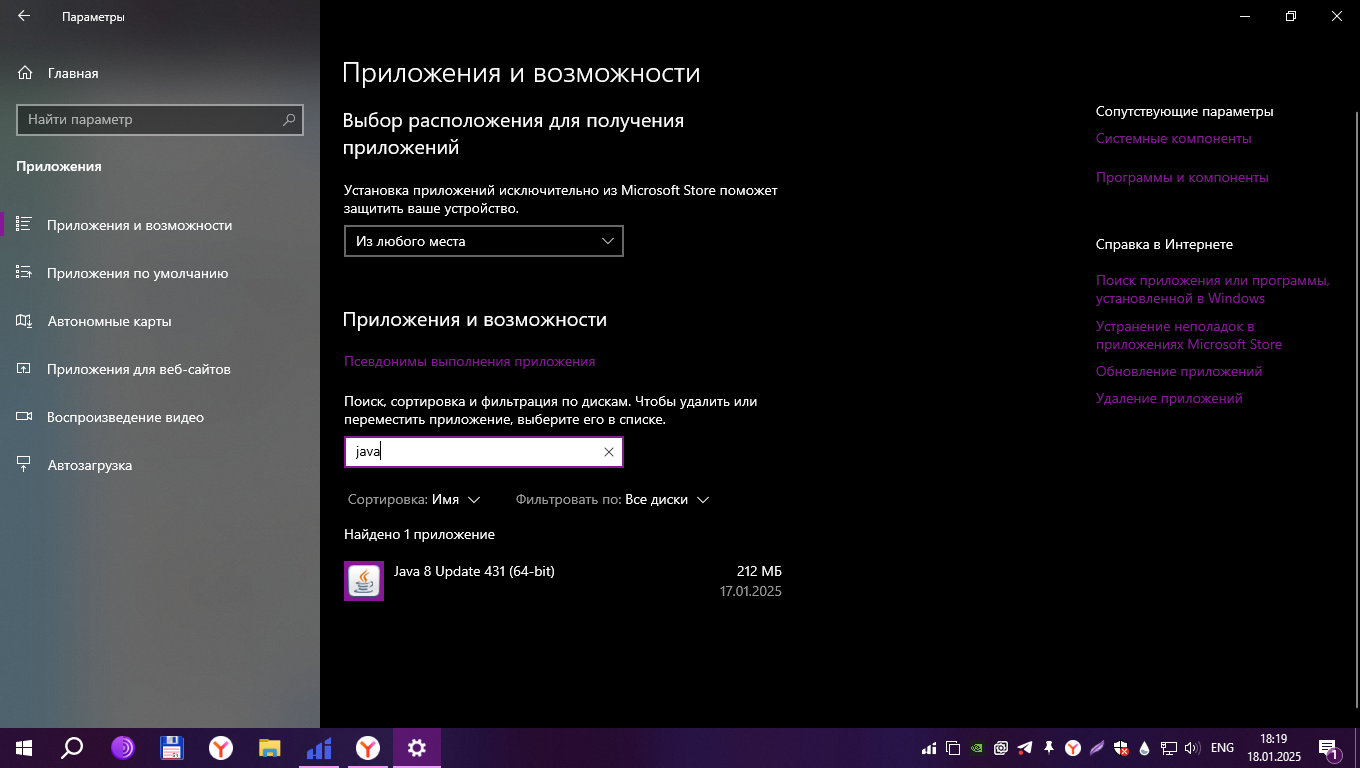Open Псевдонимы выполнения приложения link
Image resolution: width=1360 pixels, height=768 pixels.
[469, 361]
